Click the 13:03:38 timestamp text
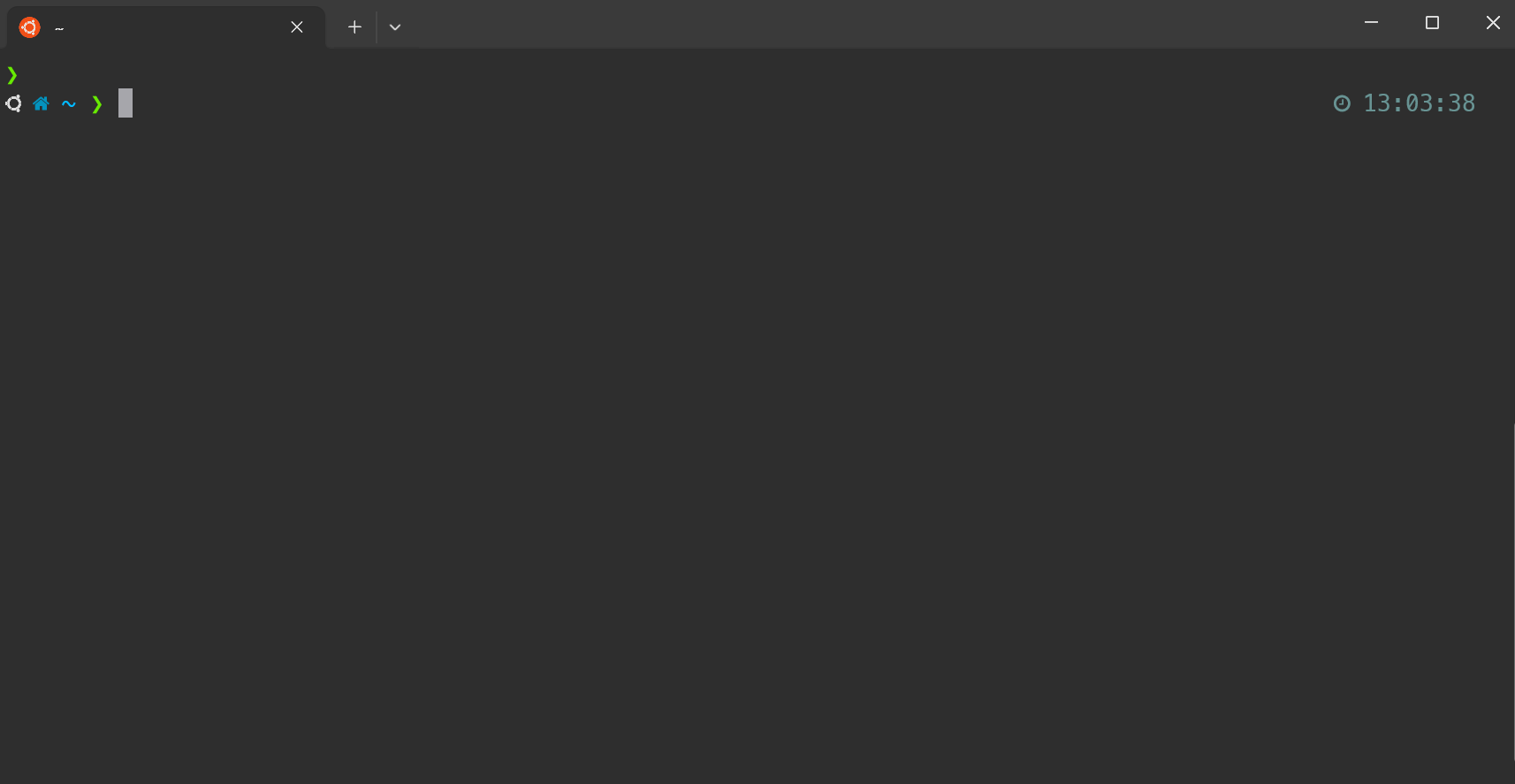This screenshot has width=1515, height=784. click(1419, 103)
